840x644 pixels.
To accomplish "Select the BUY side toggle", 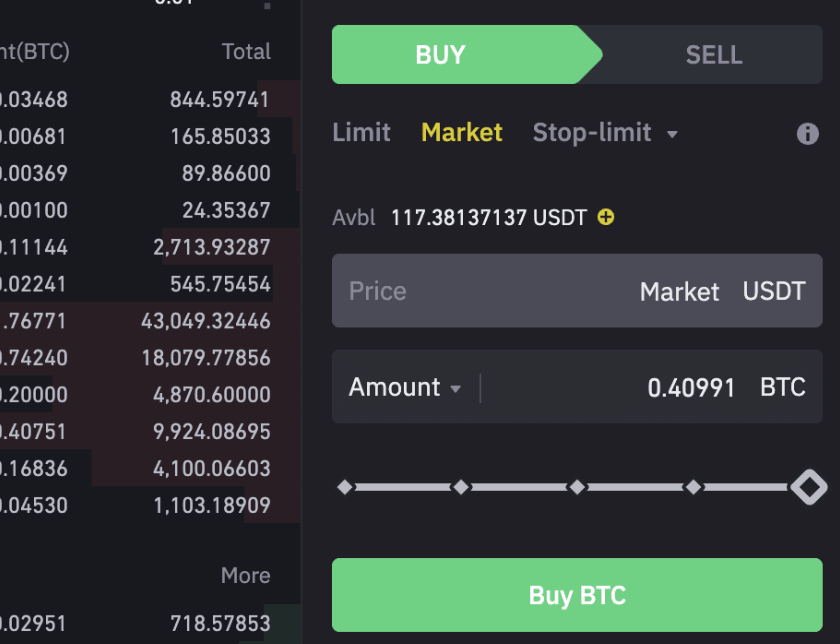I will (x=441, y=55).
